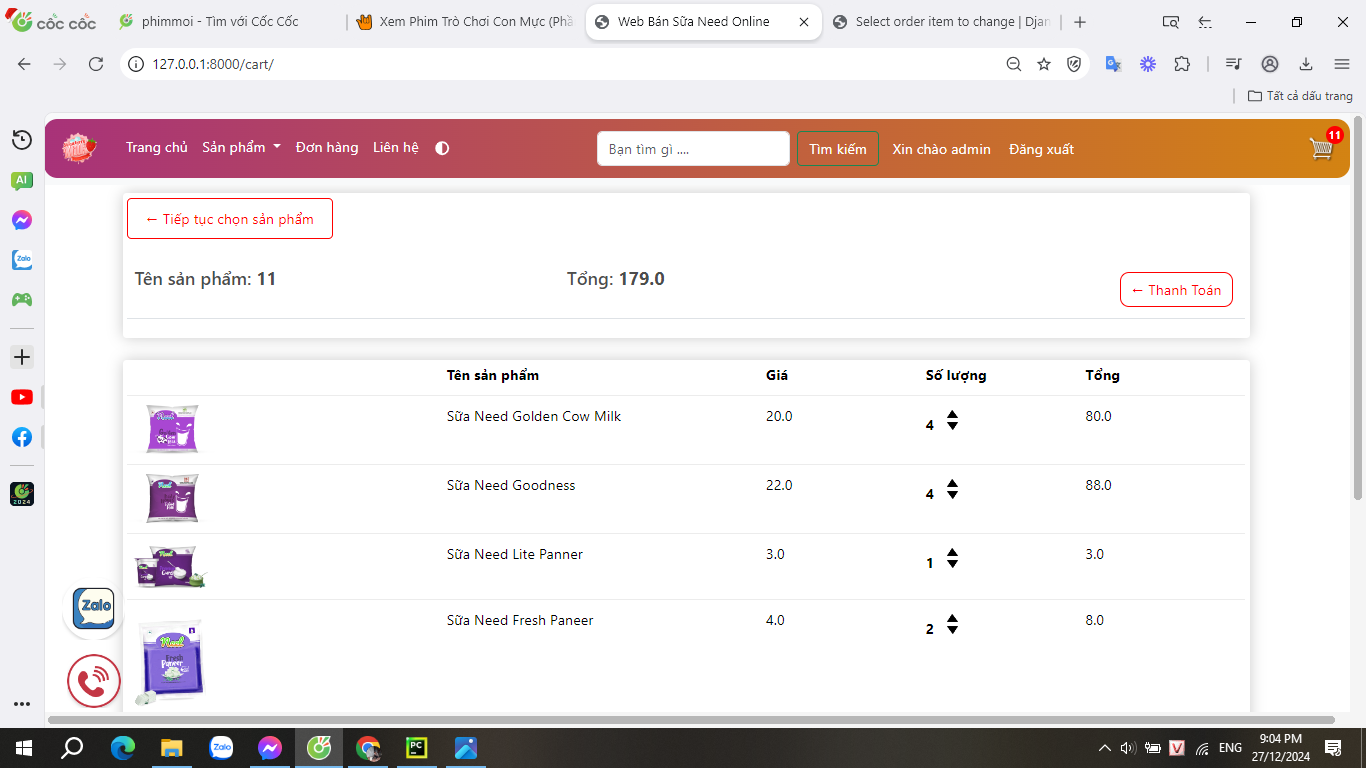Screen dimensions: 1366x768
Task: Click the page horizontal scrollbar
Action: pyautogui.click(x=691, y=720)
